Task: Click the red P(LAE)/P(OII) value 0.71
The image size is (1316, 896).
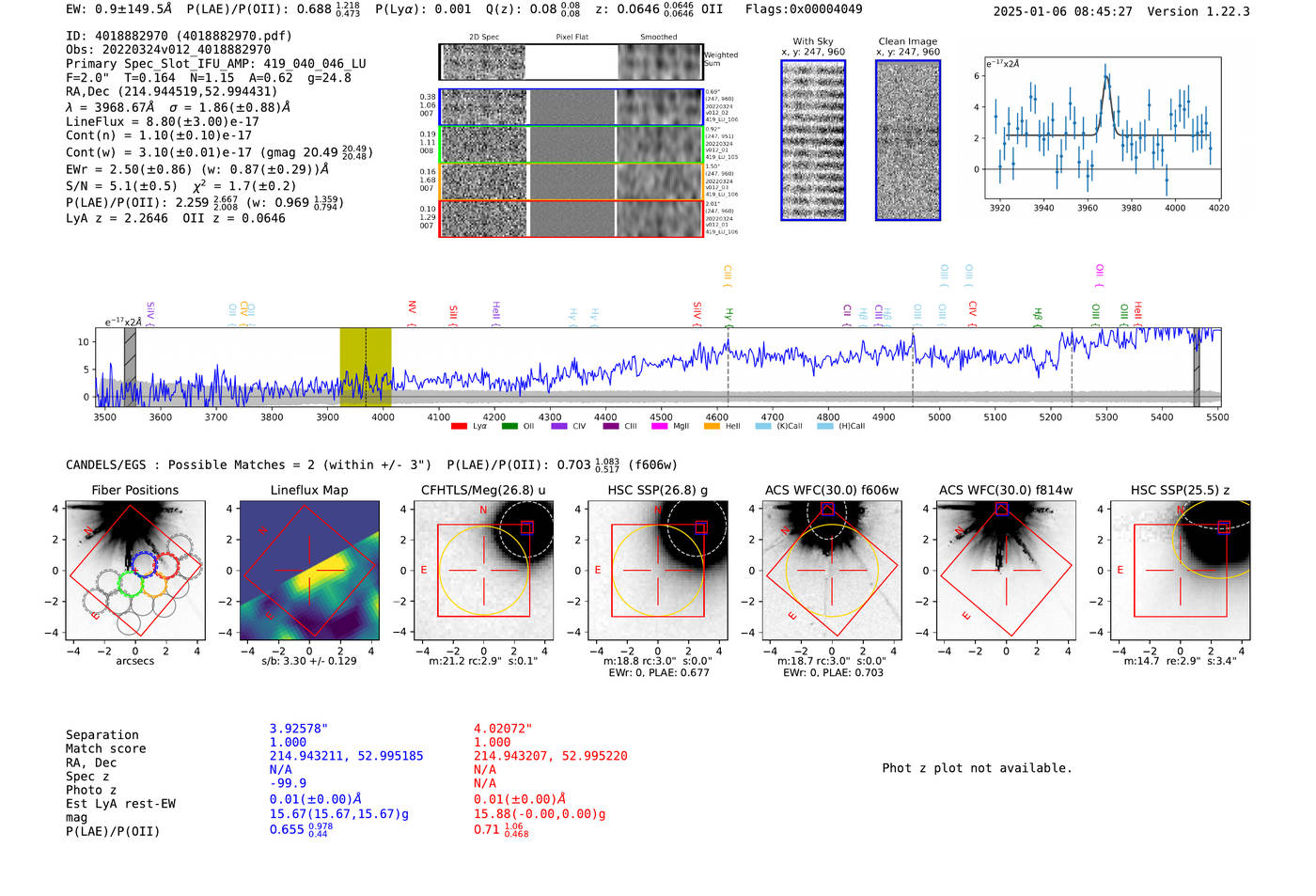Action: [x=501, y=829]
